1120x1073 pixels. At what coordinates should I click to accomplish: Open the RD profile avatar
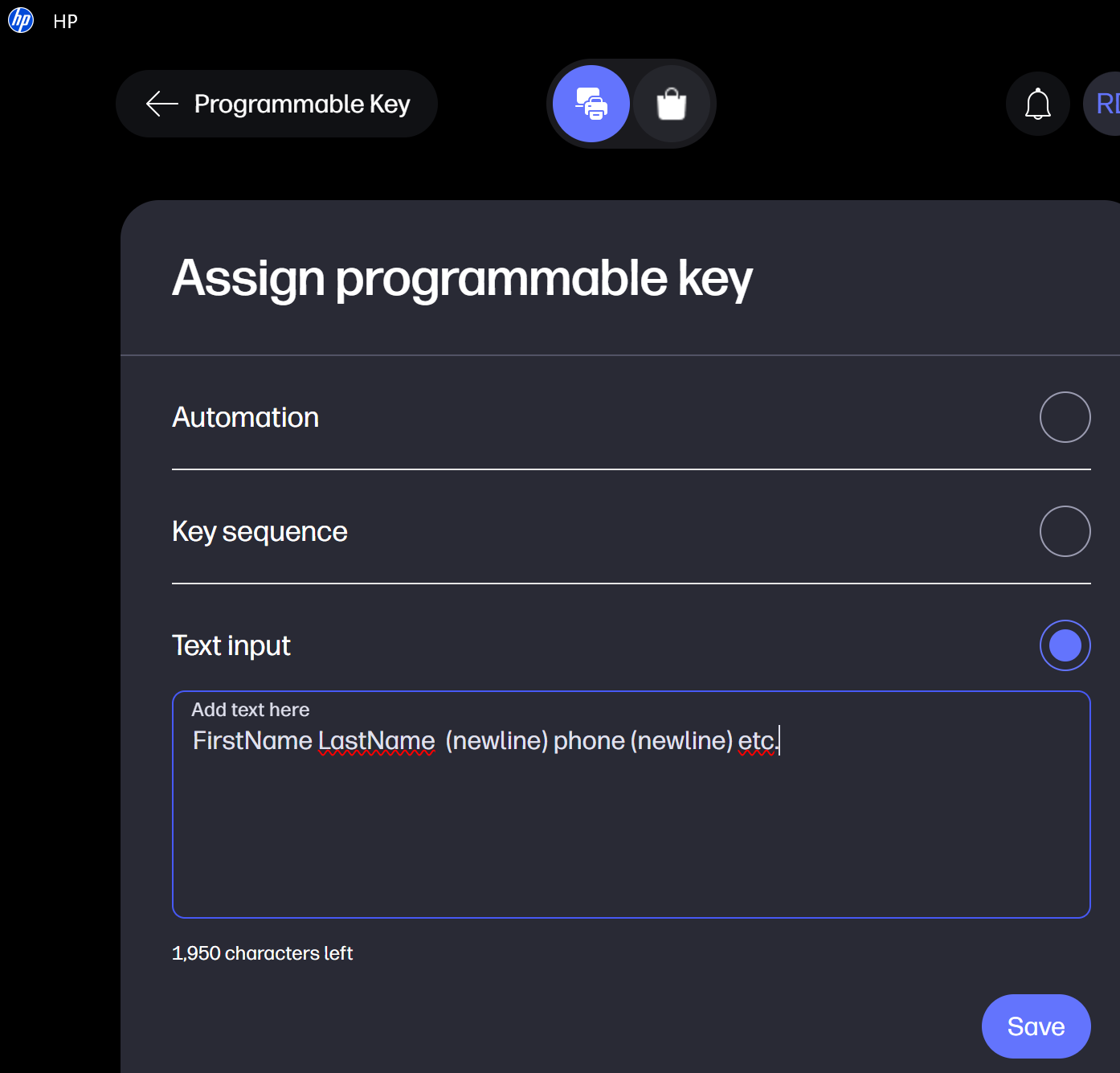pyautogui.click(x=1106, y=104)
